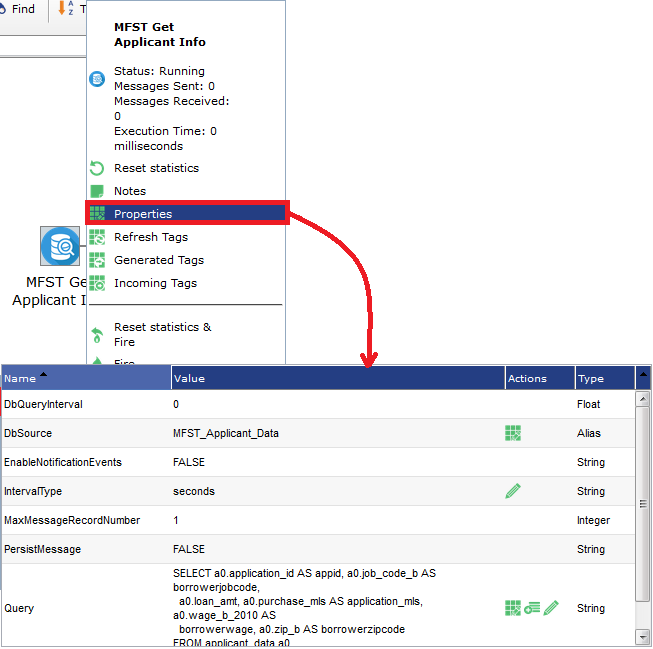Select the IntervalType property name
The width and height of the screenshot is (653, 649).
pyautogui.click(x=33, y=491)
